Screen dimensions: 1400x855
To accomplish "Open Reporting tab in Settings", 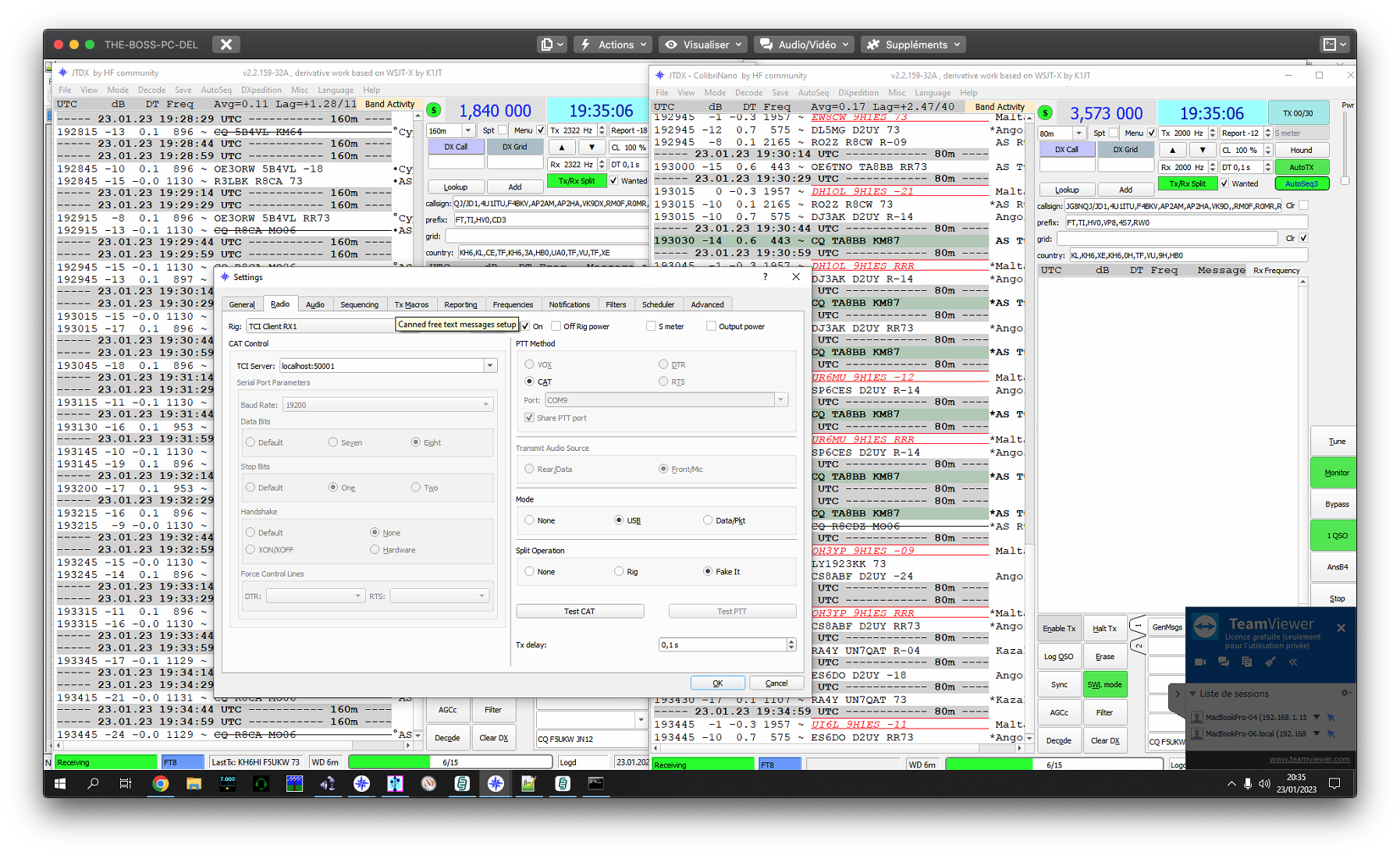I will pyautogui.click(x=460, y=304).
